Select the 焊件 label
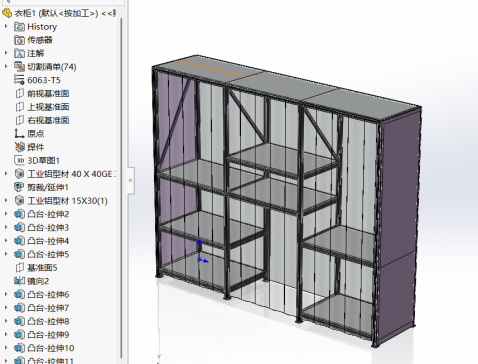Screen dimensions: 478x364 36,147
